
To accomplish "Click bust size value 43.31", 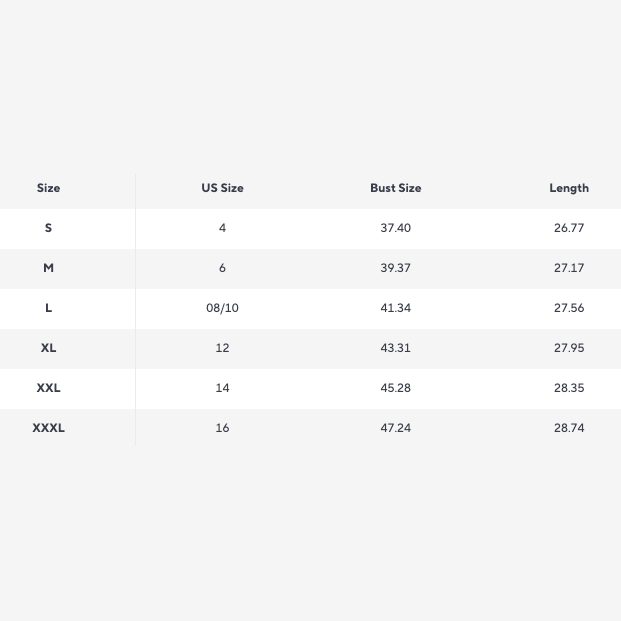I will tap(395, 348).
